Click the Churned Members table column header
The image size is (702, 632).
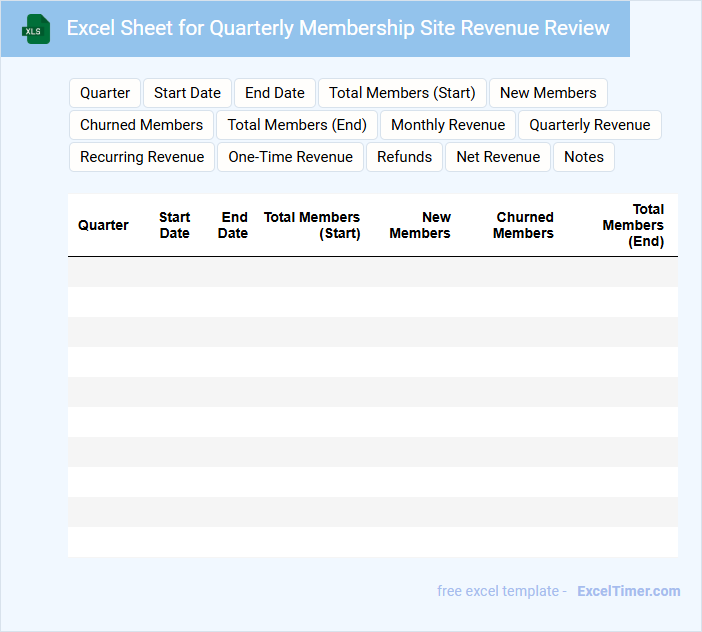(x=524, y=225)
